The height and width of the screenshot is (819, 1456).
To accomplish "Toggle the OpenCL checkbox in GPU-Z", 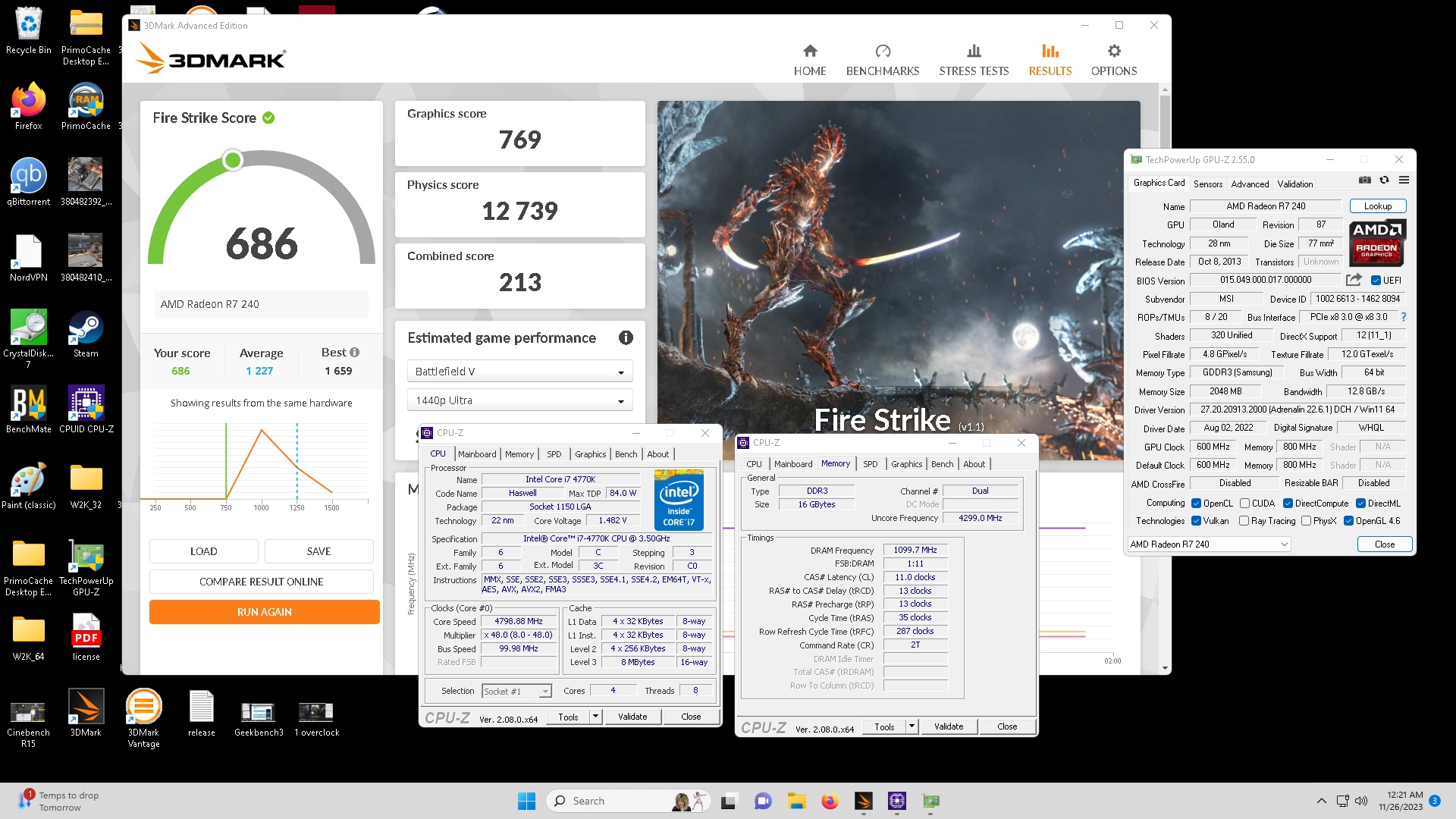I will [1196, 504].
